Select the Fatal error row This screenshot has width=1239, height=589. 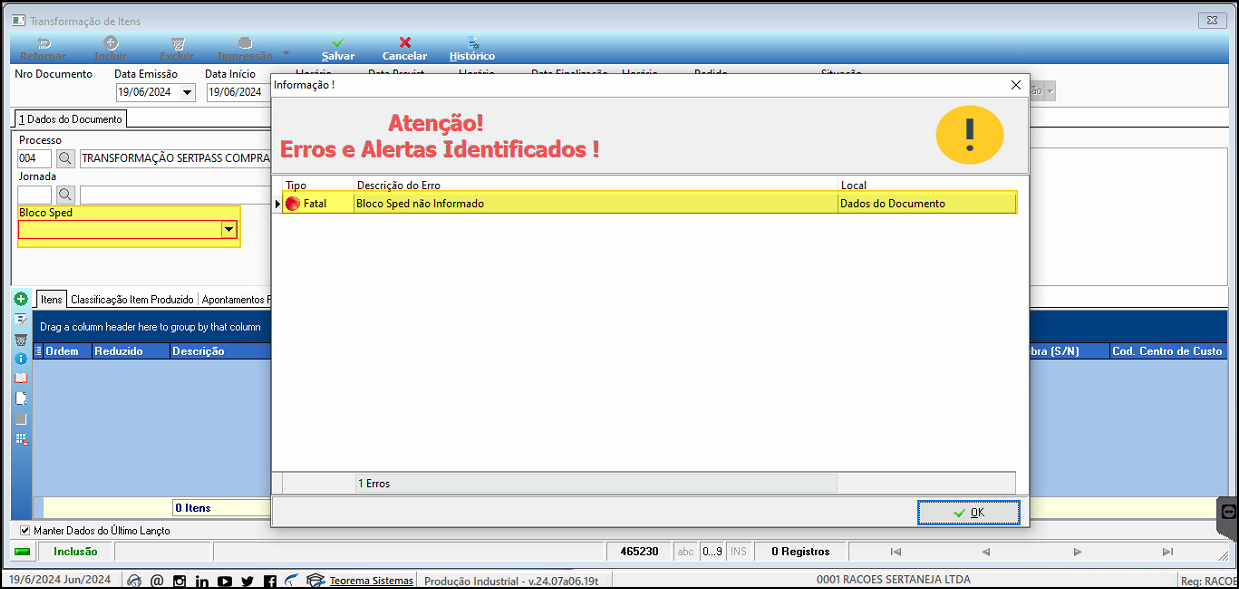pyautogui.click(x=649, y=203)
